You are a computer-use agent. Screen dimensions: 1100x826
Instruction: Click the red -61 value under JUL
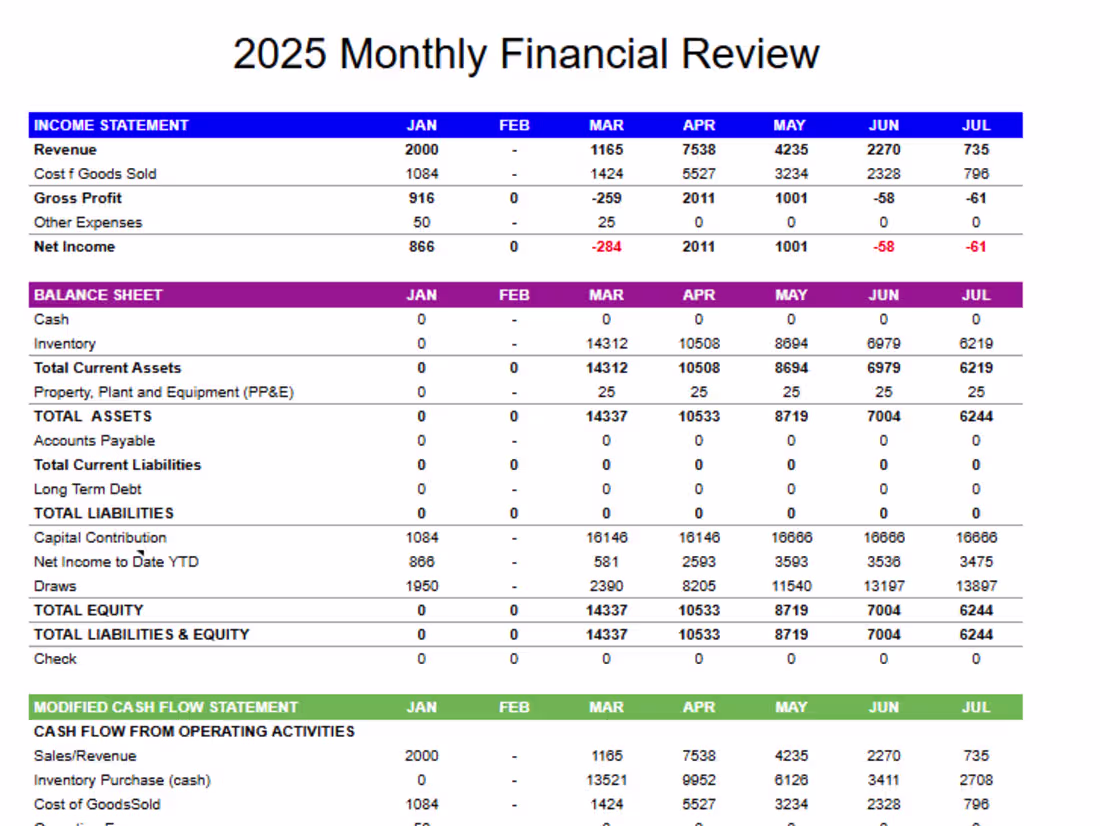click(x=976, y=246)
